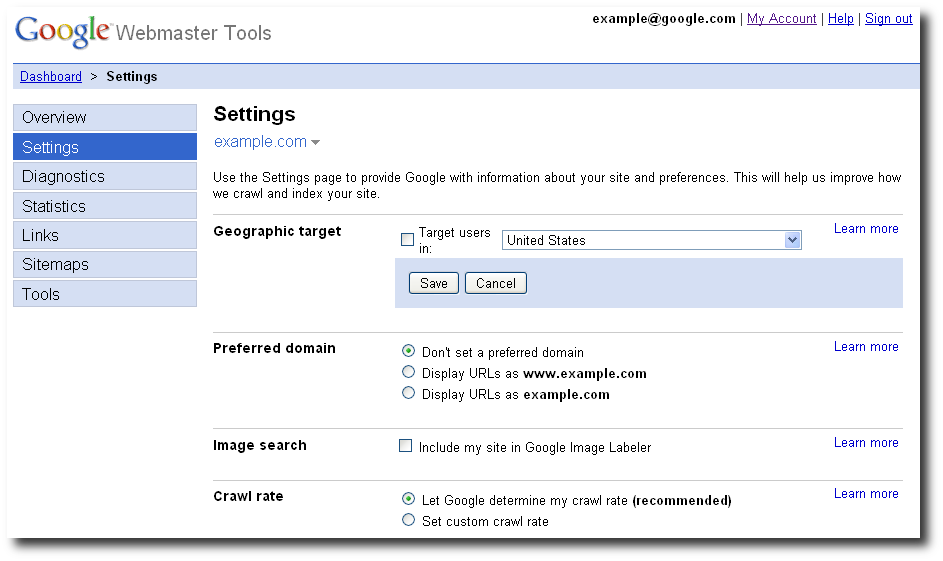The width and height of the screenshot is (943, 561).
Task: Open Tools sidebar section
Action: [x=105, y=294]
